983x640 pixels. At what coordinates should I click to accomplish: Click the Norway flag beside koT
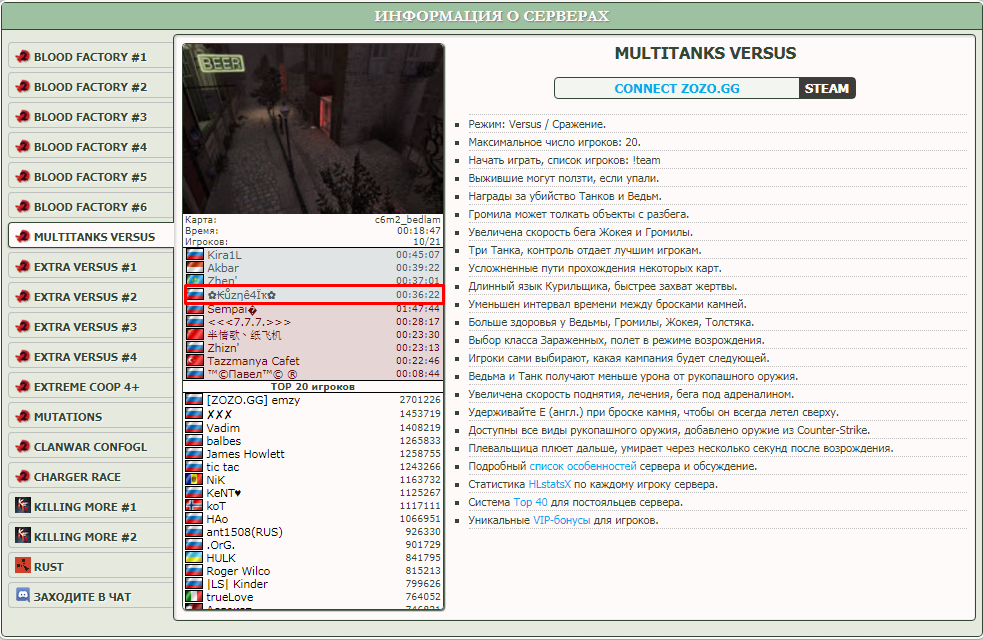[x=195, y=506]
